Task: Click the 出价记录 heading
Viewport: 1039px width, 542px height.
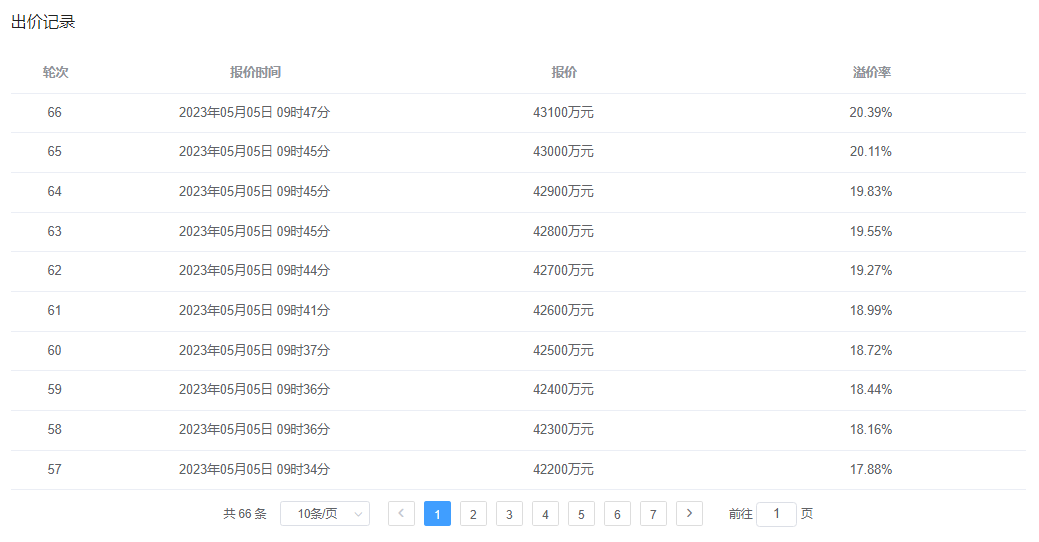Action: click(43, 22)
